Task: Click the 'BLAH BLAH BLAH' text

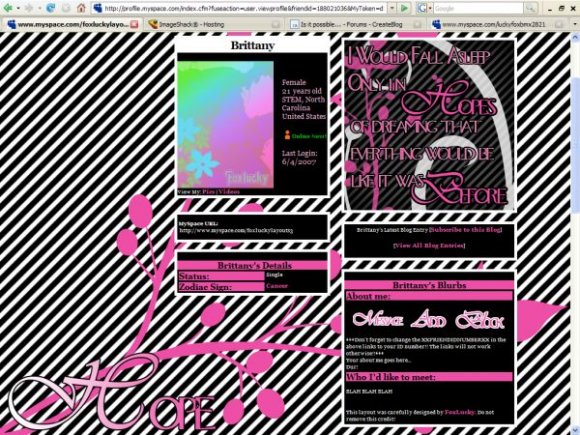Action: click(x=369, y=391)
